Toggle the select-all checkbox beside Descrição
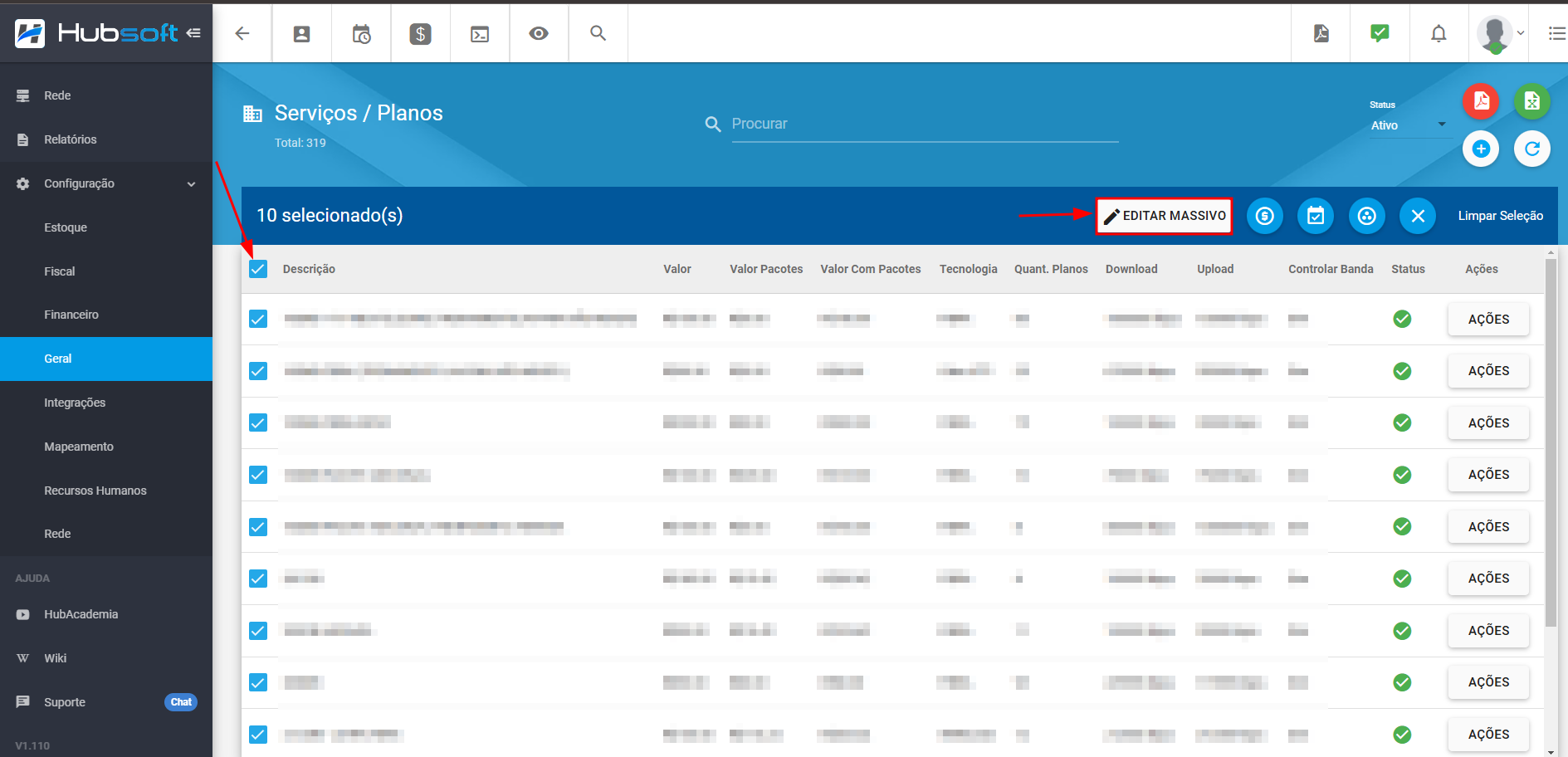Screen dimensions: 1568x757 click(x=258, y=269)
